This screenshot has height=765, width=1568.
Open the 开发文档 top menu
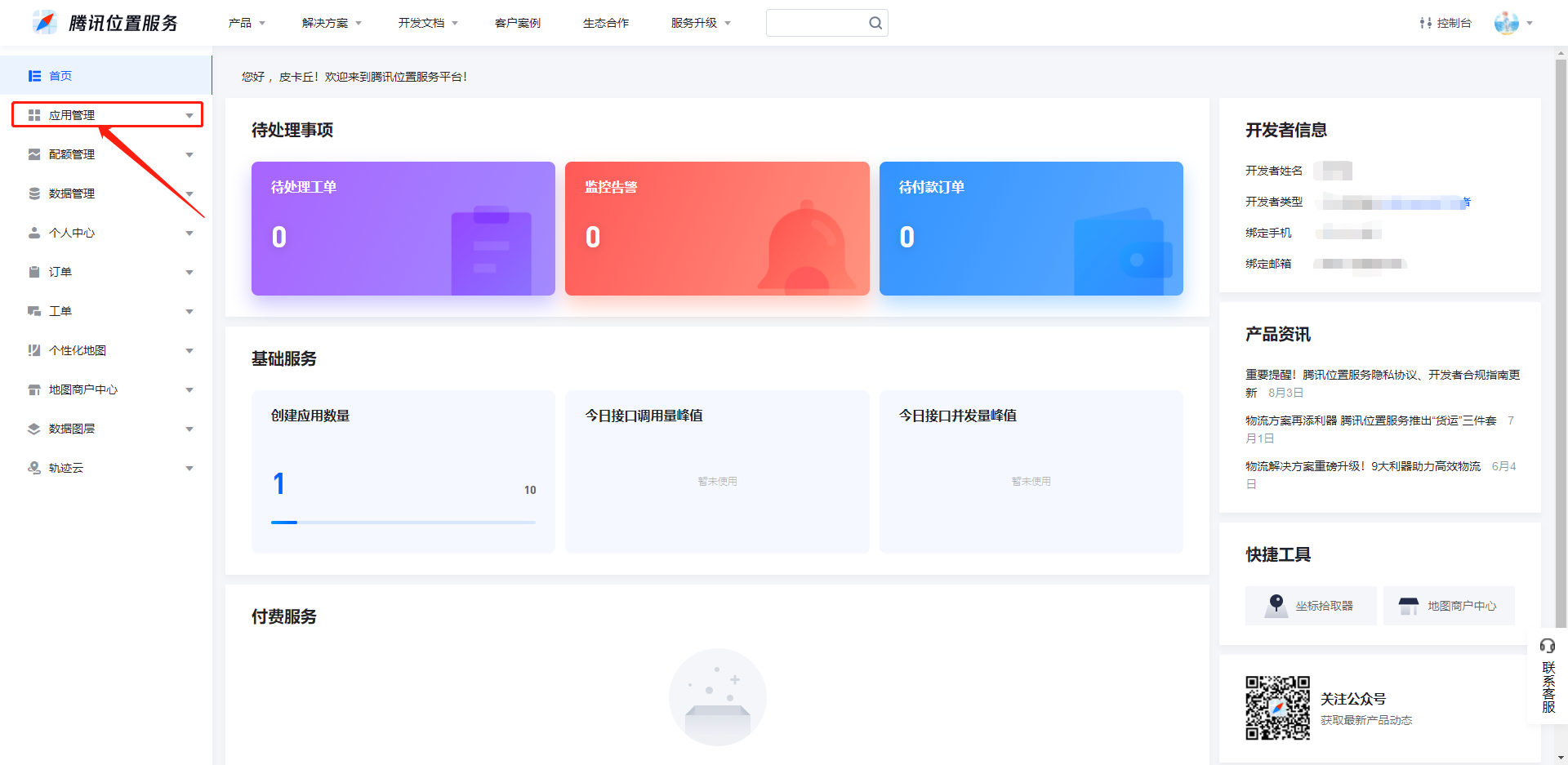click(428, 23)
